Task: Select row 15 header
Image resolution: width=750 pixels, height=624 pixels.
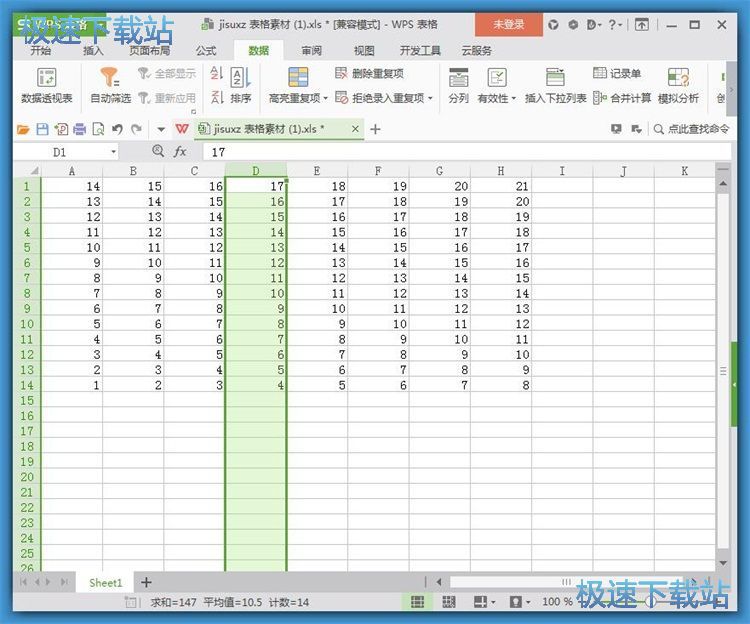Action: (27, 400)
